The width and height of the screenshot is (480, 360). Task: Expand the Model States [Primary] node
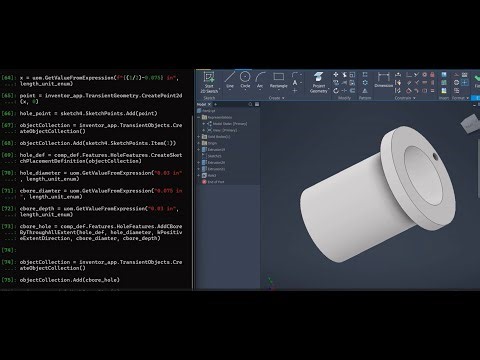click(204, 124)
